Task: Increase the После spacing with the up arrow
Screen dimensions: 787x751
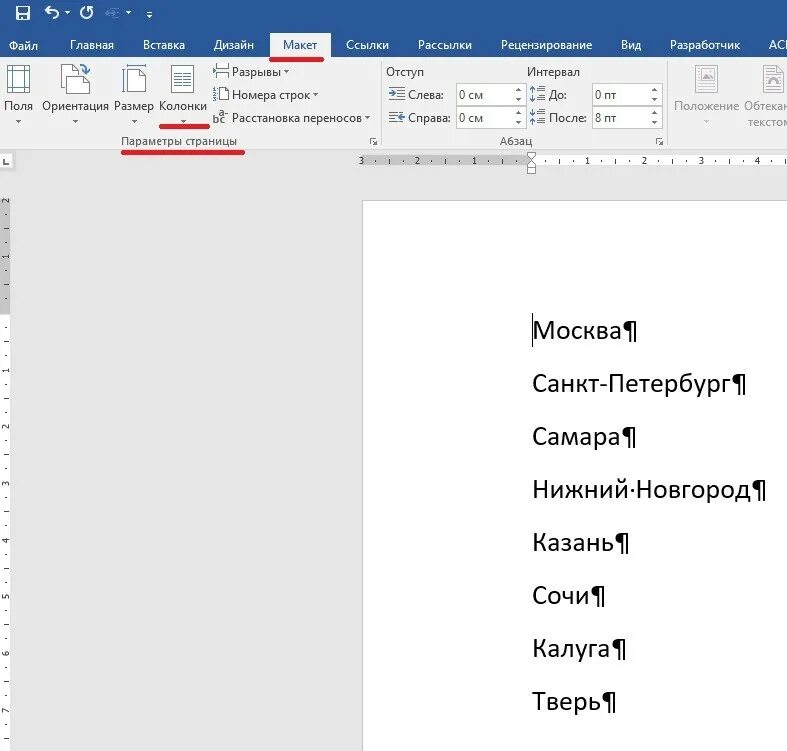Action: tap(654, 113)
